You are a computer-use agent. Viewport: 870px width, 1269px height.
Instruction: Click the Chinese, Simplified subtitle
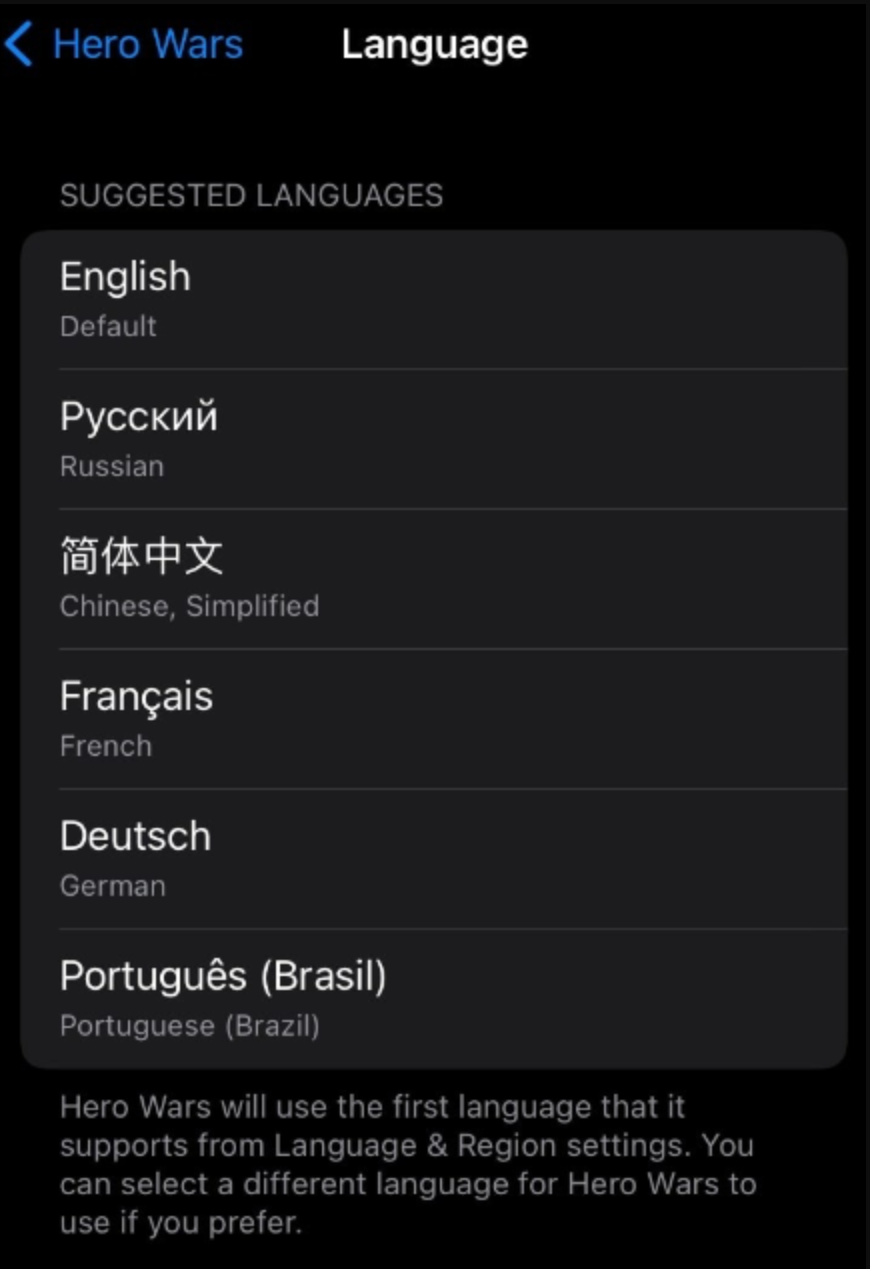coord(189,606)
